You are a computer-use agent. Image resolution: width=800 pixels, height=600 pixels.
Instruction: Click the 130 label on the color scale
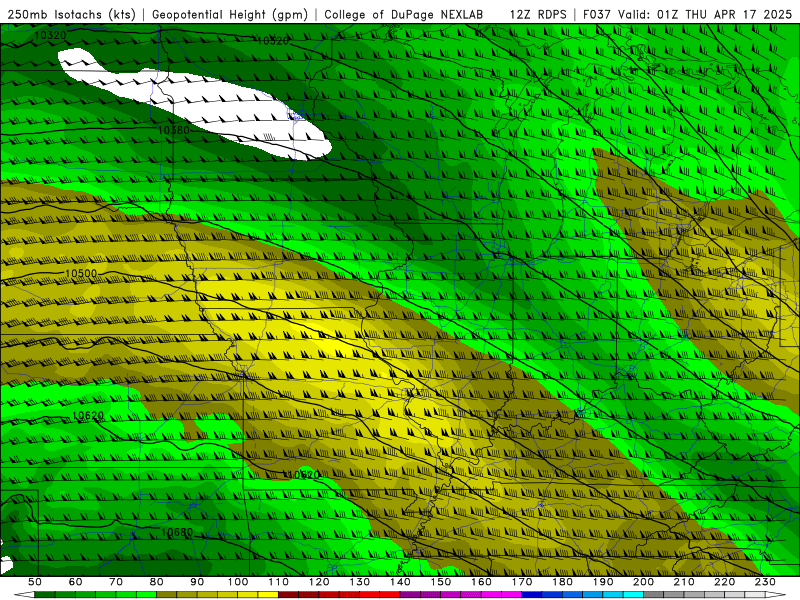360,582
